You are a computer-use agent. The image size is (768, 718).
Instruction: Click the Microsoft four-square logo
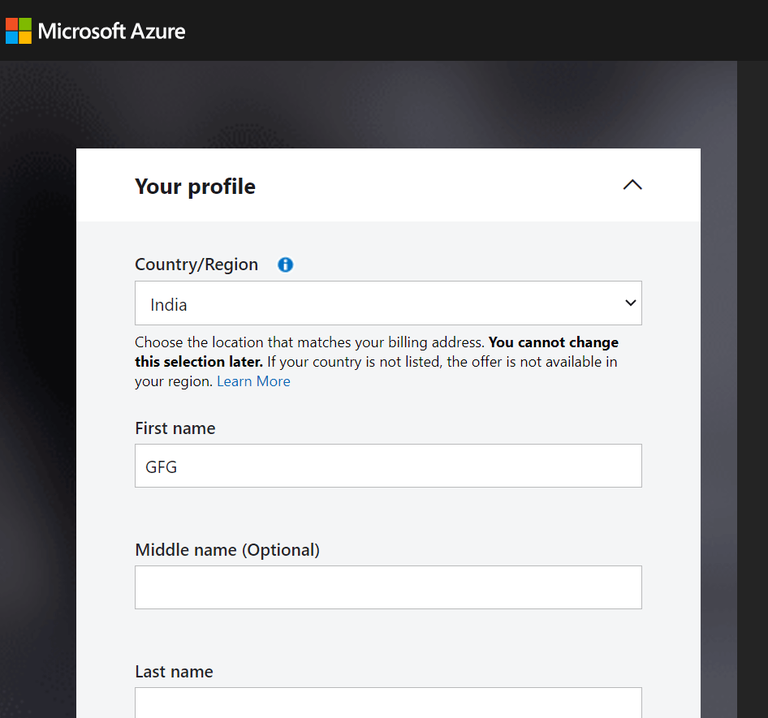coord(18,31)
